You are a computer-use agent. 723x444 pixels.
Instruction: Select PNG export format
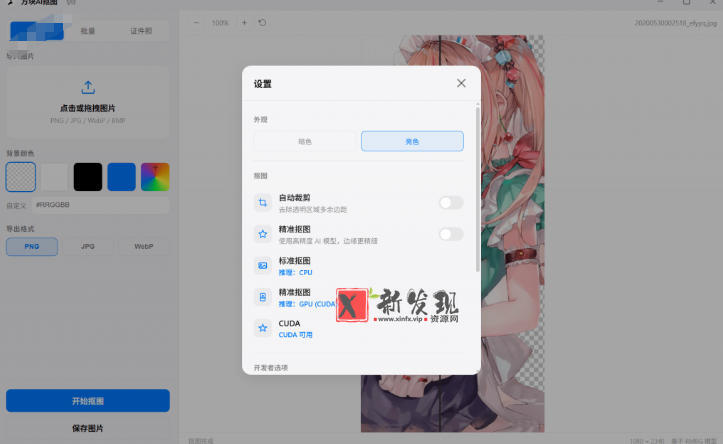point(32,247)
